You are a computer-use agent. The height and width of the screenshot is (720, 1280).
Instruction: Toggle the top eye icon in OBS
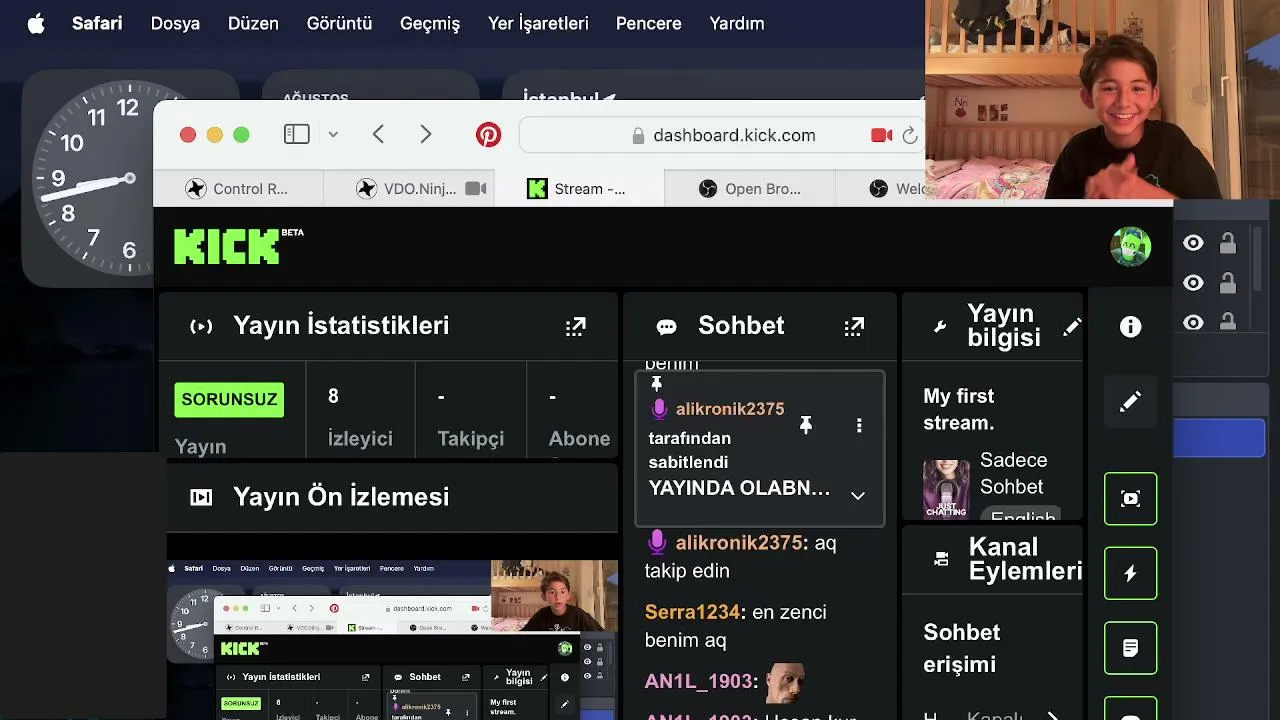tap(1193, 243)
